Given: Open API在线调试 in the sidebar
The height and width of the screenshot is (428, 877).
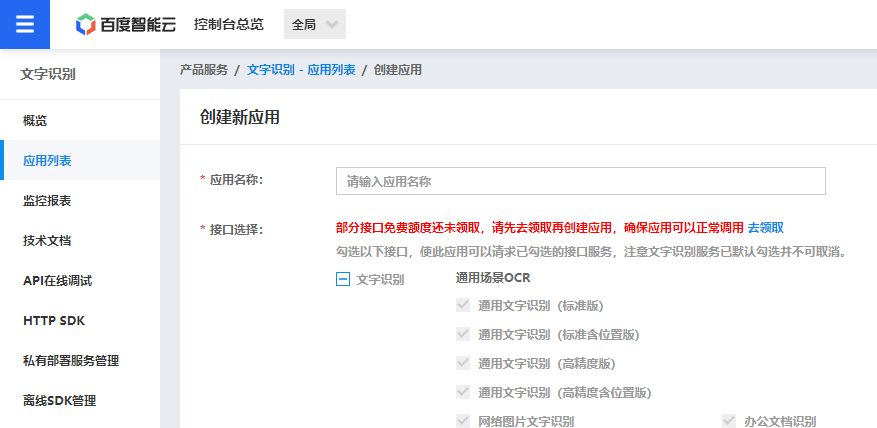Looking at the screenshot, I should coord(80,281).
